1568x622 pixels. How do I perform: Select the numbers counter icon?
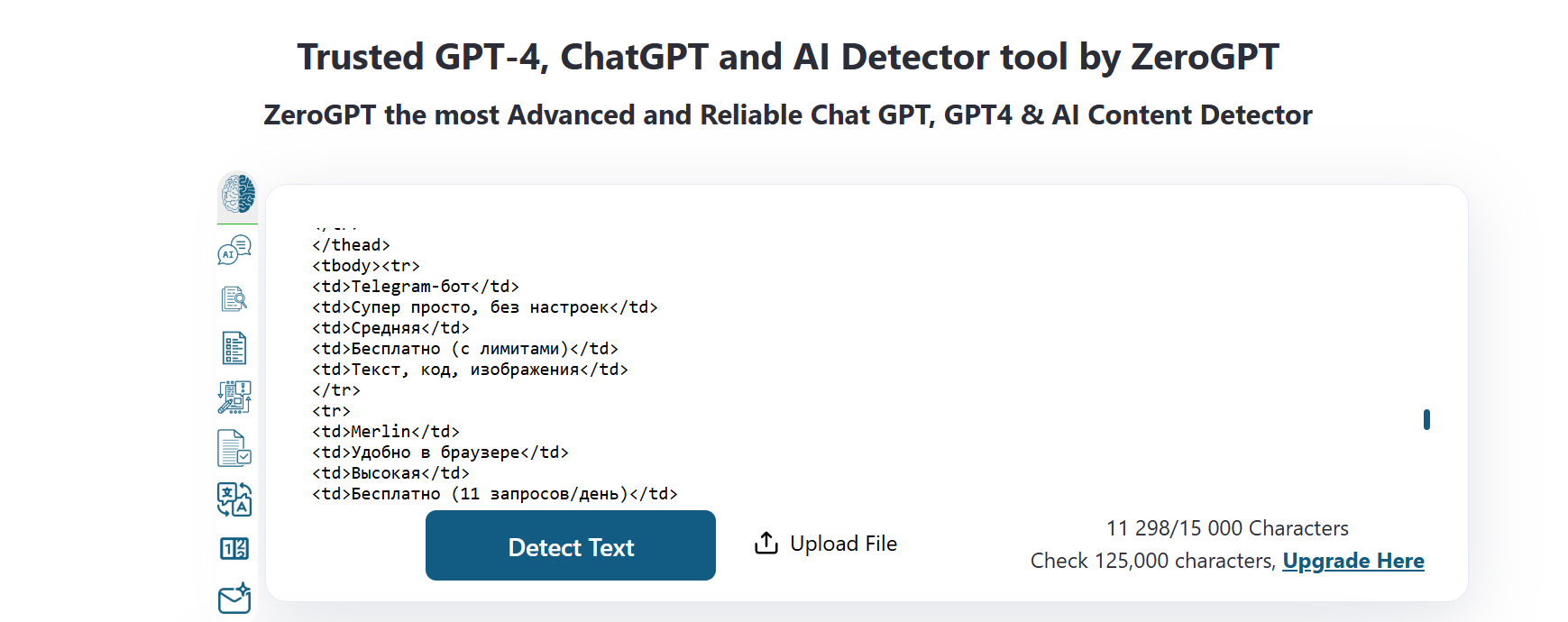click(234, 548)
